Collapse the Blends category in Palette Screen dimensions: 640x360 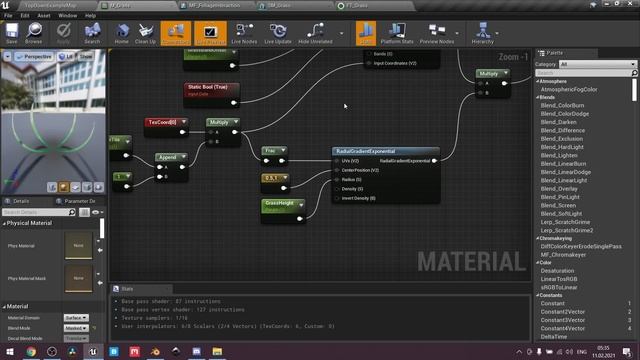coord(538,97)
